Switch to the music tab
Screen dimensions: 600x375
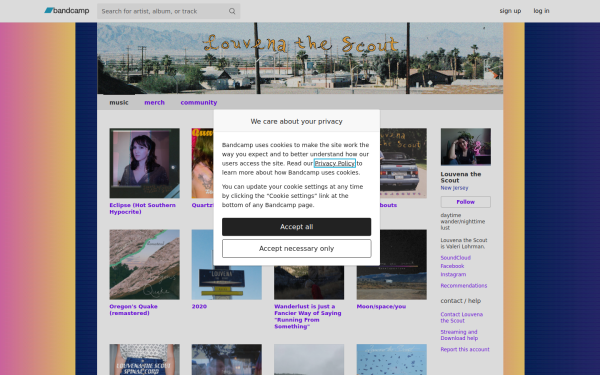click(x=119, y=103)
